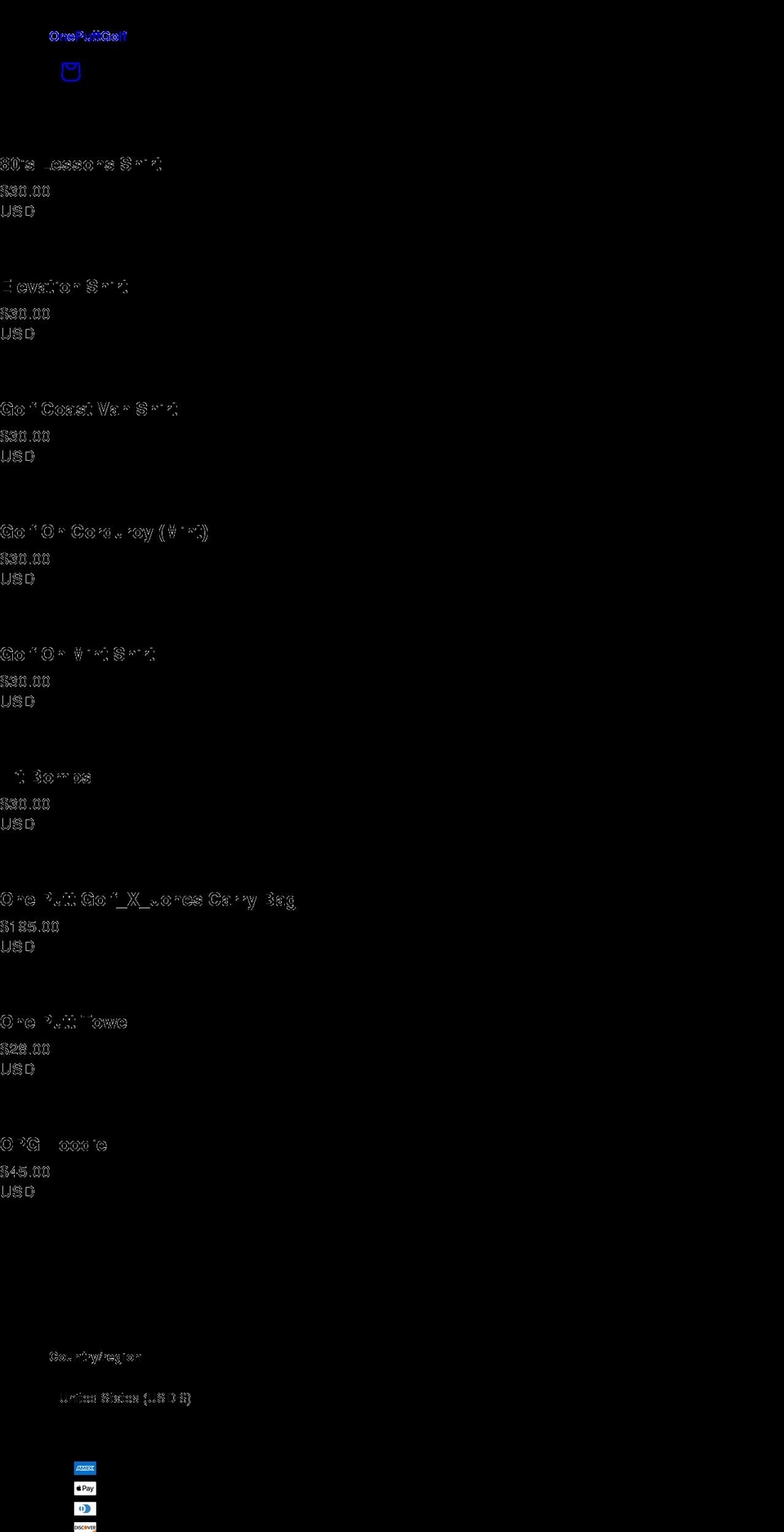Click the $45.00 hoodie price

click(25, 1172)
